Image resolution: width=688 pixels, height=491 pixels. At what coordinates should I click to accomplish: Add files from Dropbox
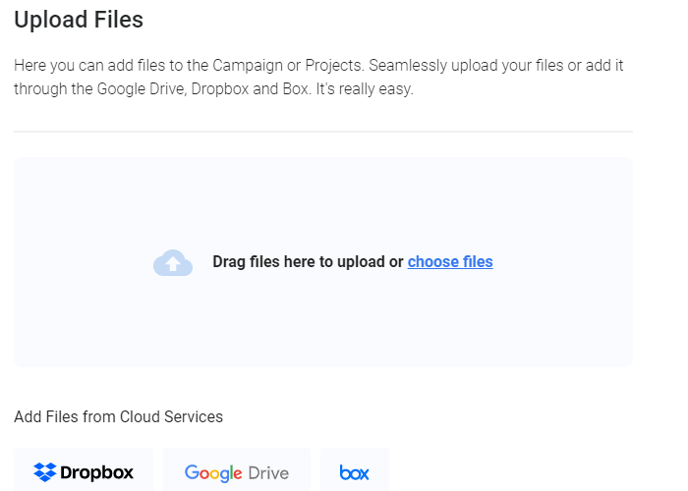[83, 472]
